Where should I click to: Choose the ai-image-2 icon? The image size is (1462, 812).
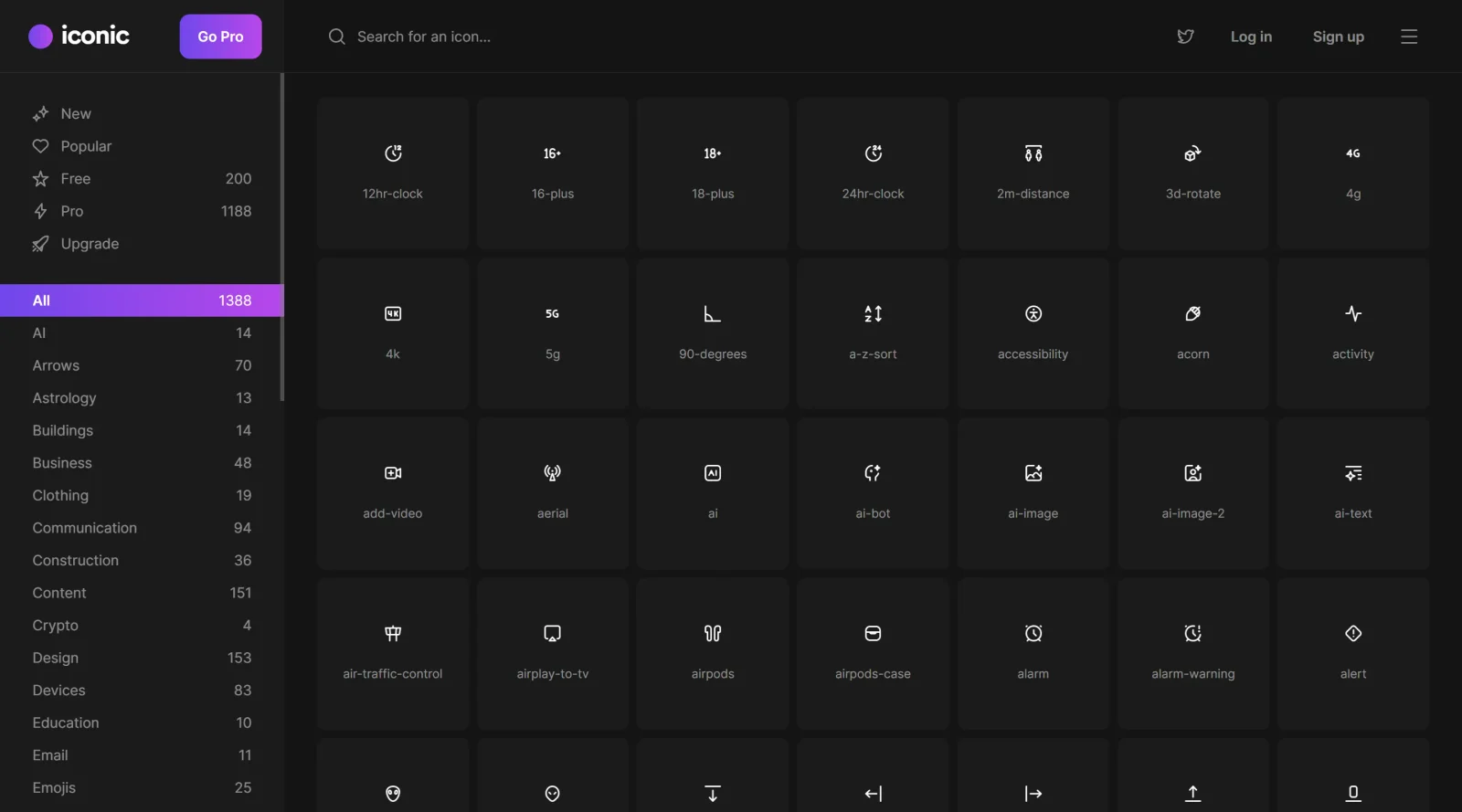tap(1193, 493)
